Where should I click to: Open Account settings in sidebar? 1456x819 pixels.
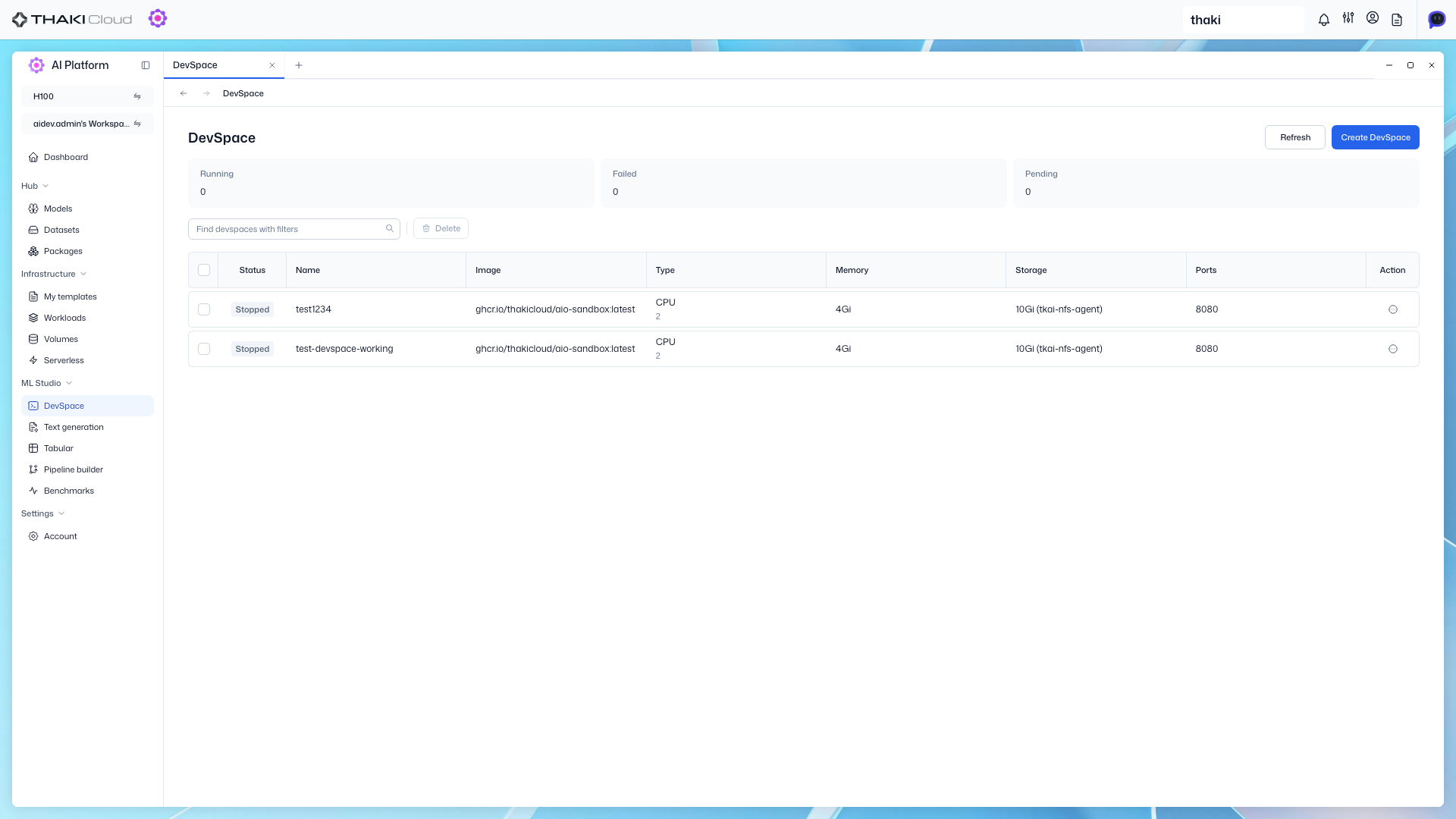click(x=87, y=536)
